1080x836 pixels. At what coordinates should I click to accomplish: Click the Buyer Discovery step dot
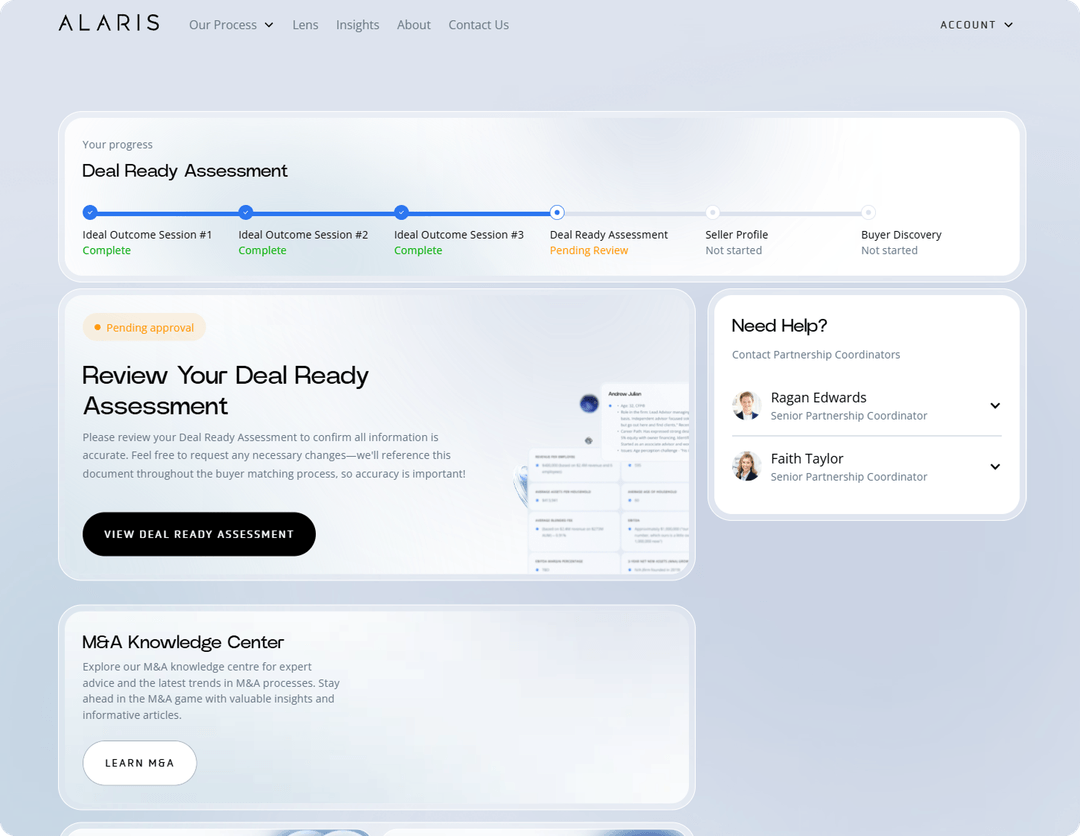click(x=869, y=212)
